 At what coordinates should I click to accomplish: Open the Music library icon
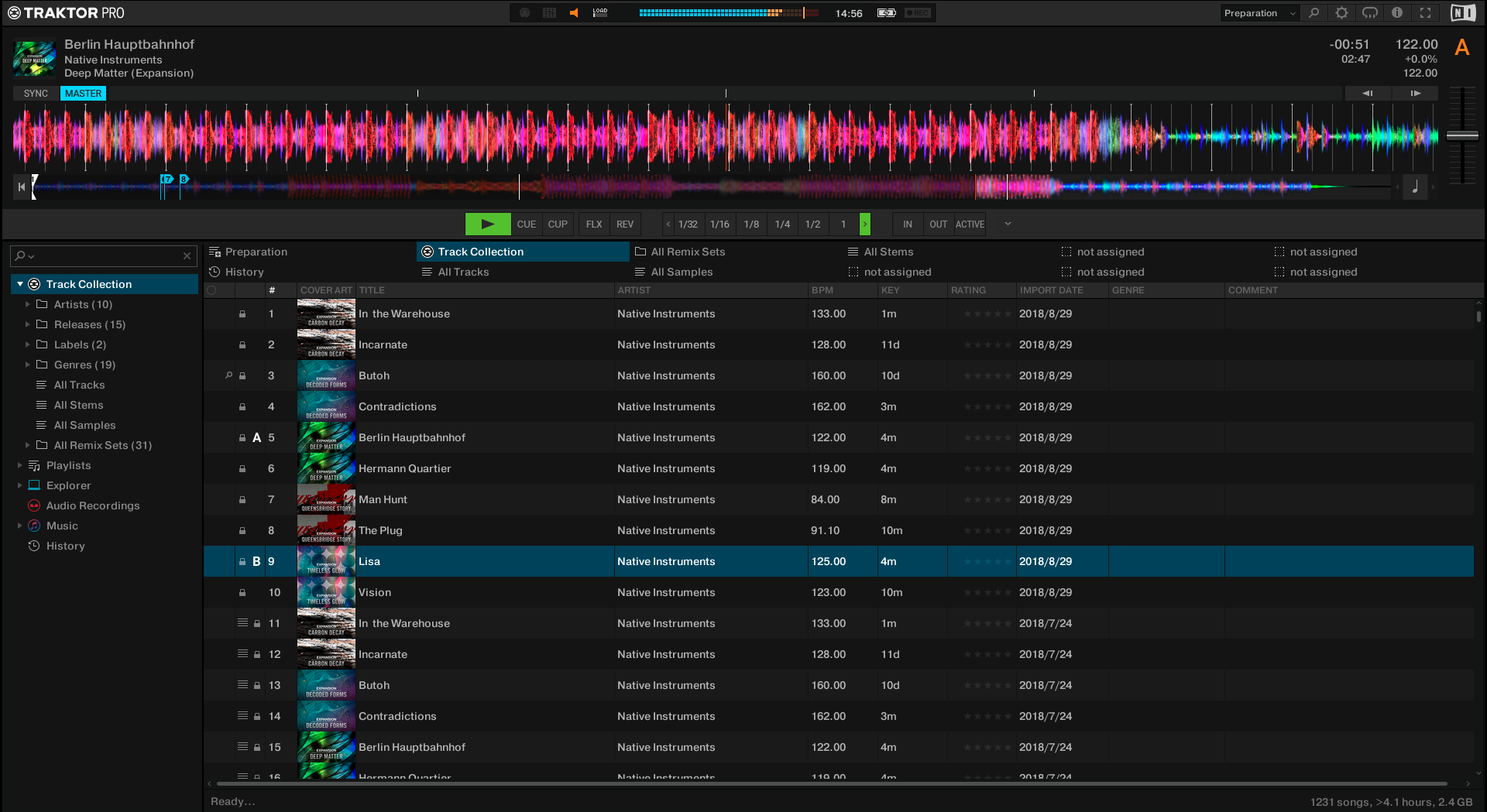[34, 526]
